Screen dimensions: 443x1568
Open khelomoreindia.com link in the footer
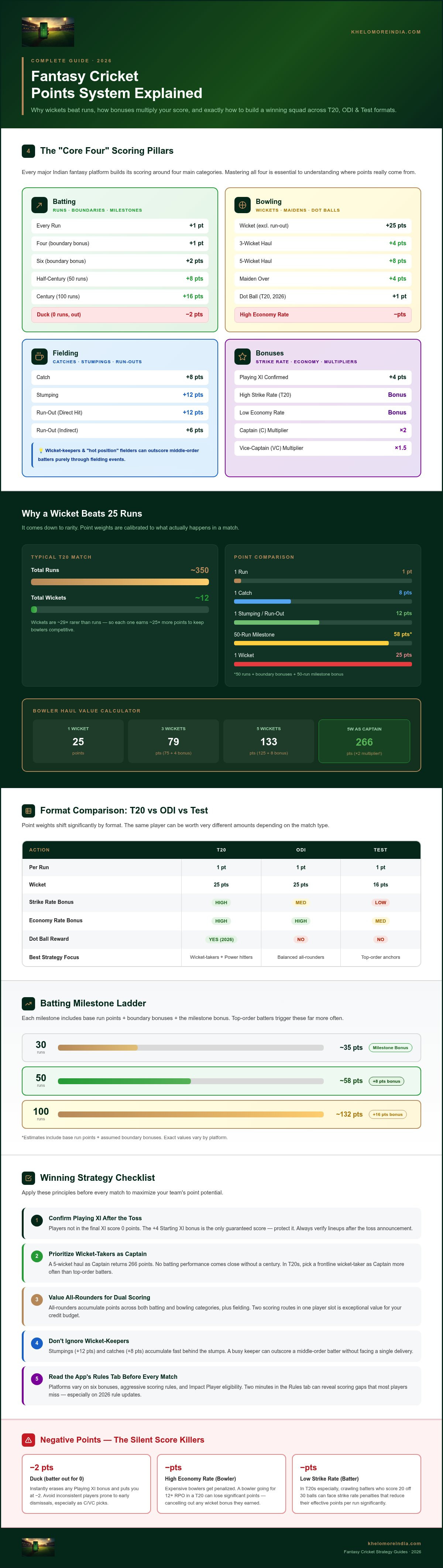click(x=394, y=1544)
